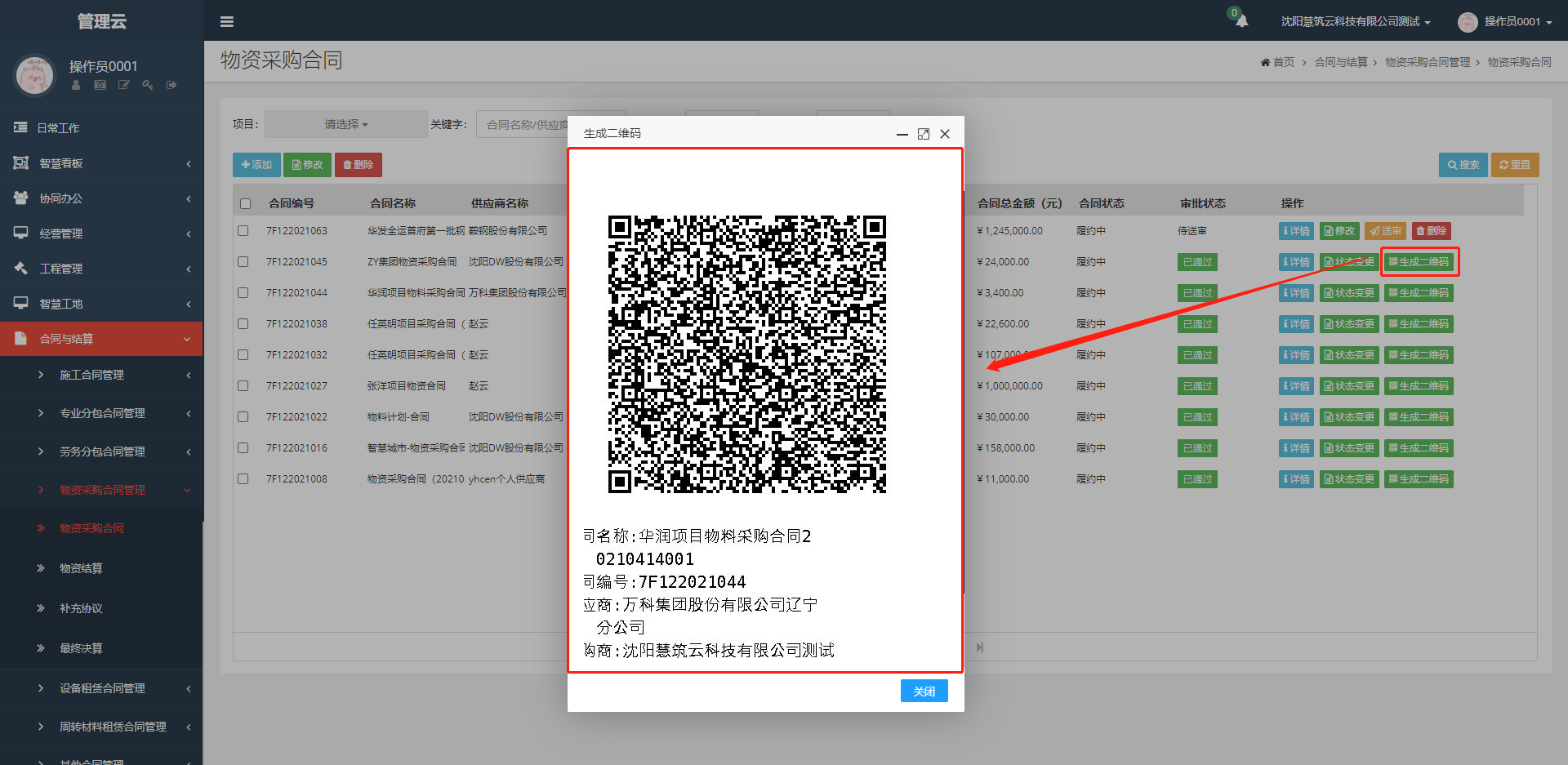Image resolution: width=1568 pixels, height=765 pixels.
Task: Toggle the hamburger sidebar menu icon
Action: click(227, 21)
